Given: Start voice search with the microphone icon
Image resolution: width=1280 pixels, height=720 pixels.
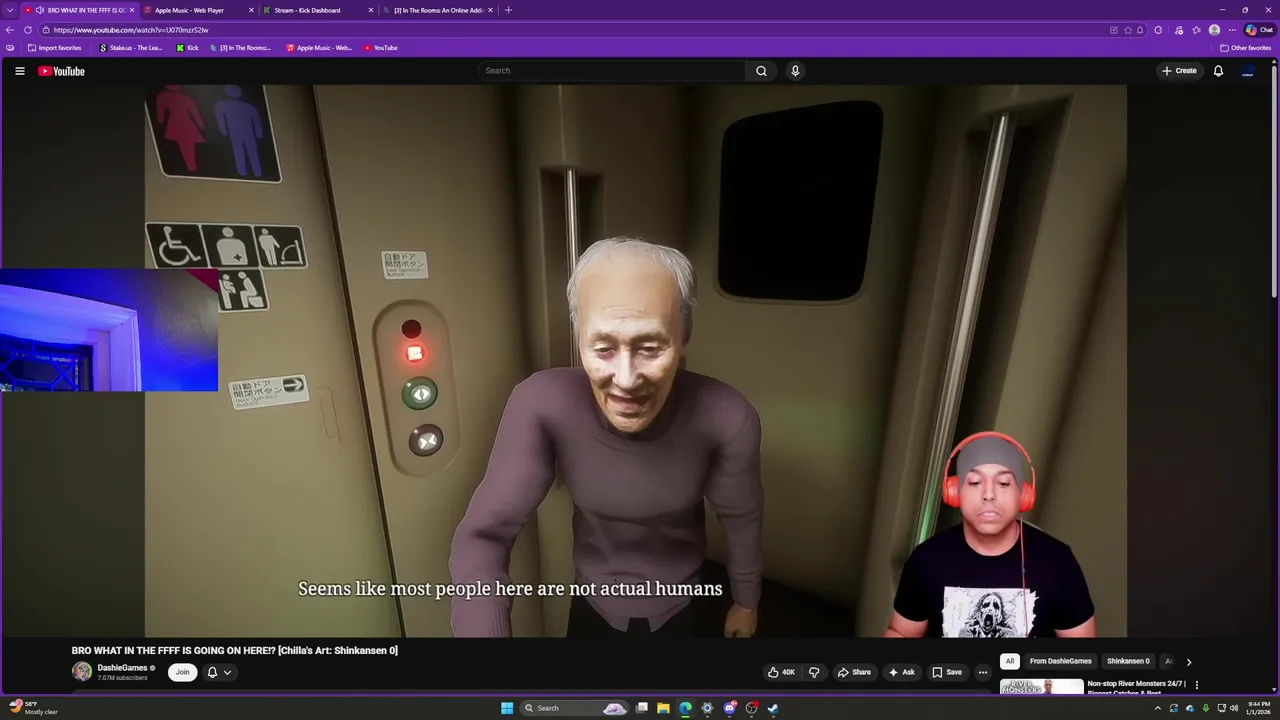Looking at the screenshot, I should pos(795,71).
